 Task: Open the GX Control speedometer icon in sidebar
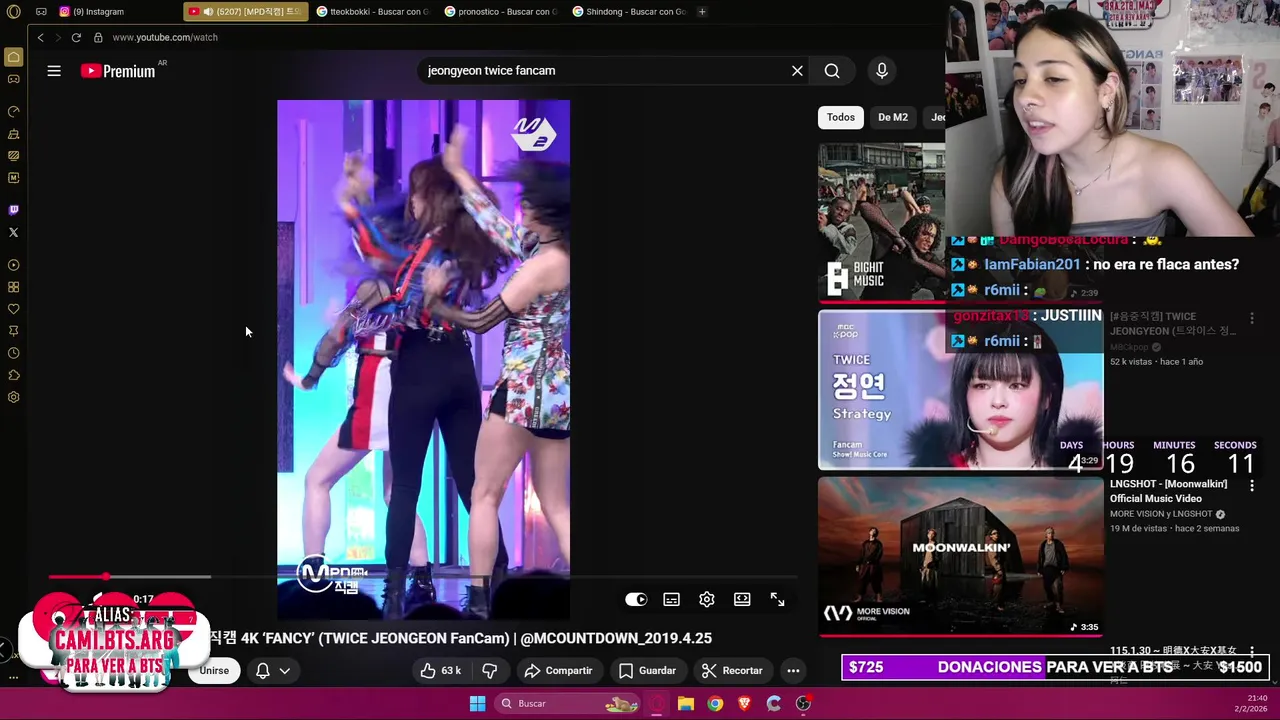(13, 112)
